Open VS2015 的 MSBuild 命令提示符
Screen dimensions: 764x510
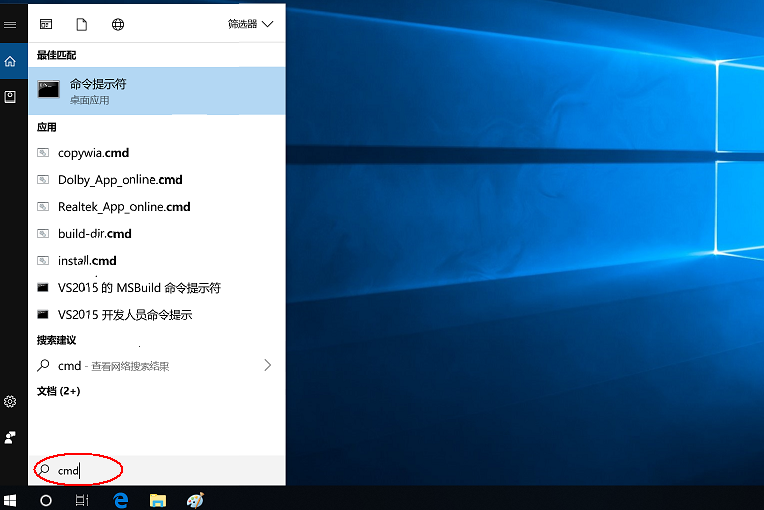coord(139,288)
